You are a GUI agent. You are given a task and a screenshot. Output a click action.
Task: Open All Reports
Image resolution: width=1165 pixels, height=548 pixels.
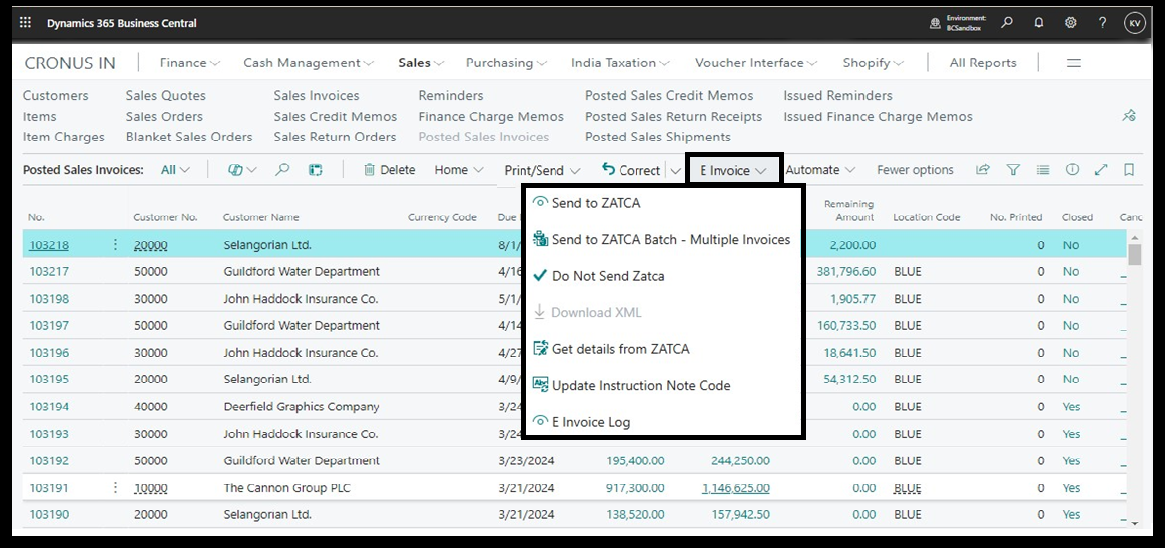983,63
